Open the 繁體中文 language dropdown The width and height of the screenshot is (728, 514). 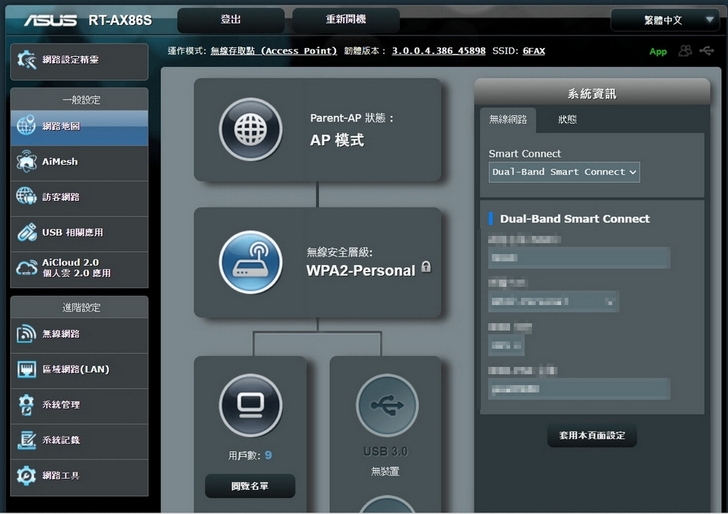665,20
